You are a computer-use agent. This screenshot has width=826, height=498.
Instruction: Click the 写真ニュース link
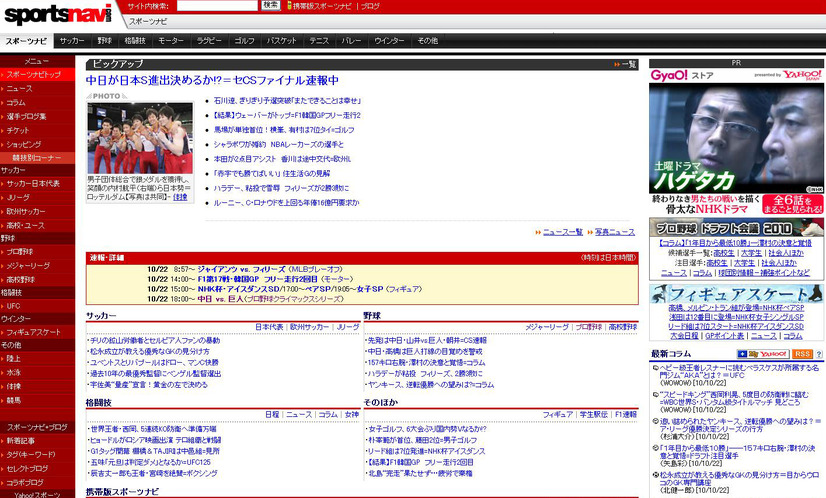[x=615, y=232]
